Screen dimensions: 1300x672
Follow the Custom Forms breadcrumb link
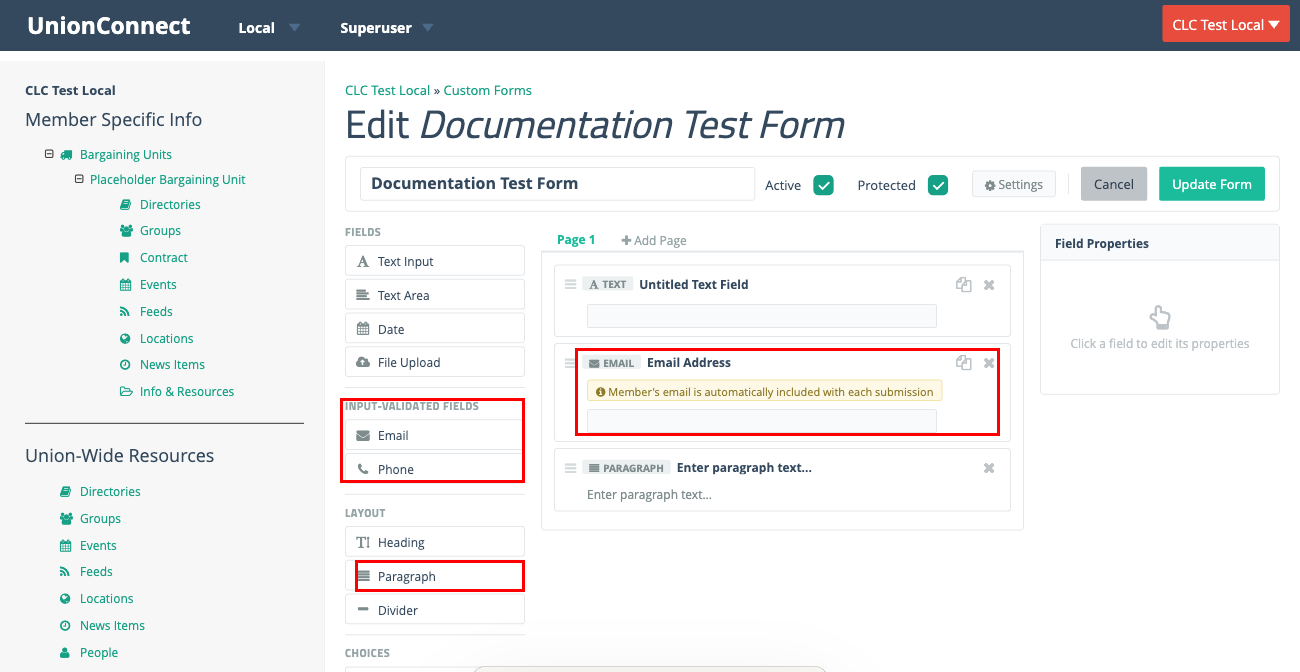[487, 89]
